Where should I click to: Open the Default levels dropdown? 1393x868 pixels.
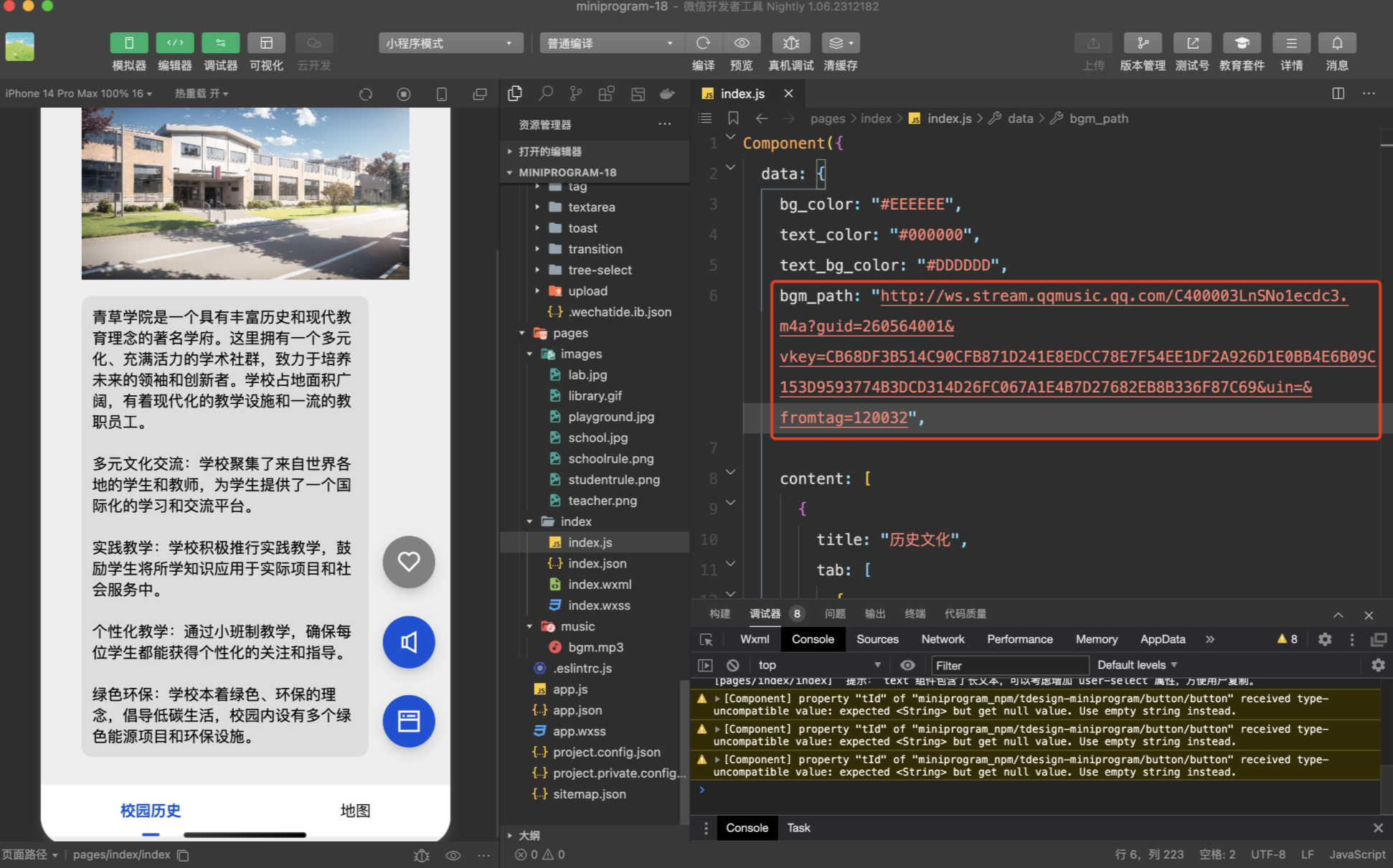pos(1137,665)
